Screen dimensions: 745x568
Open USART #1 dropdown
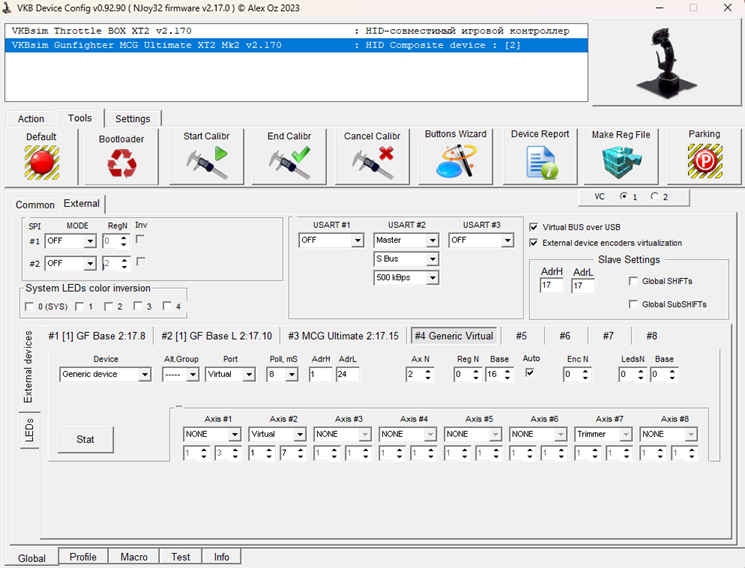click(x=358, y=241)
